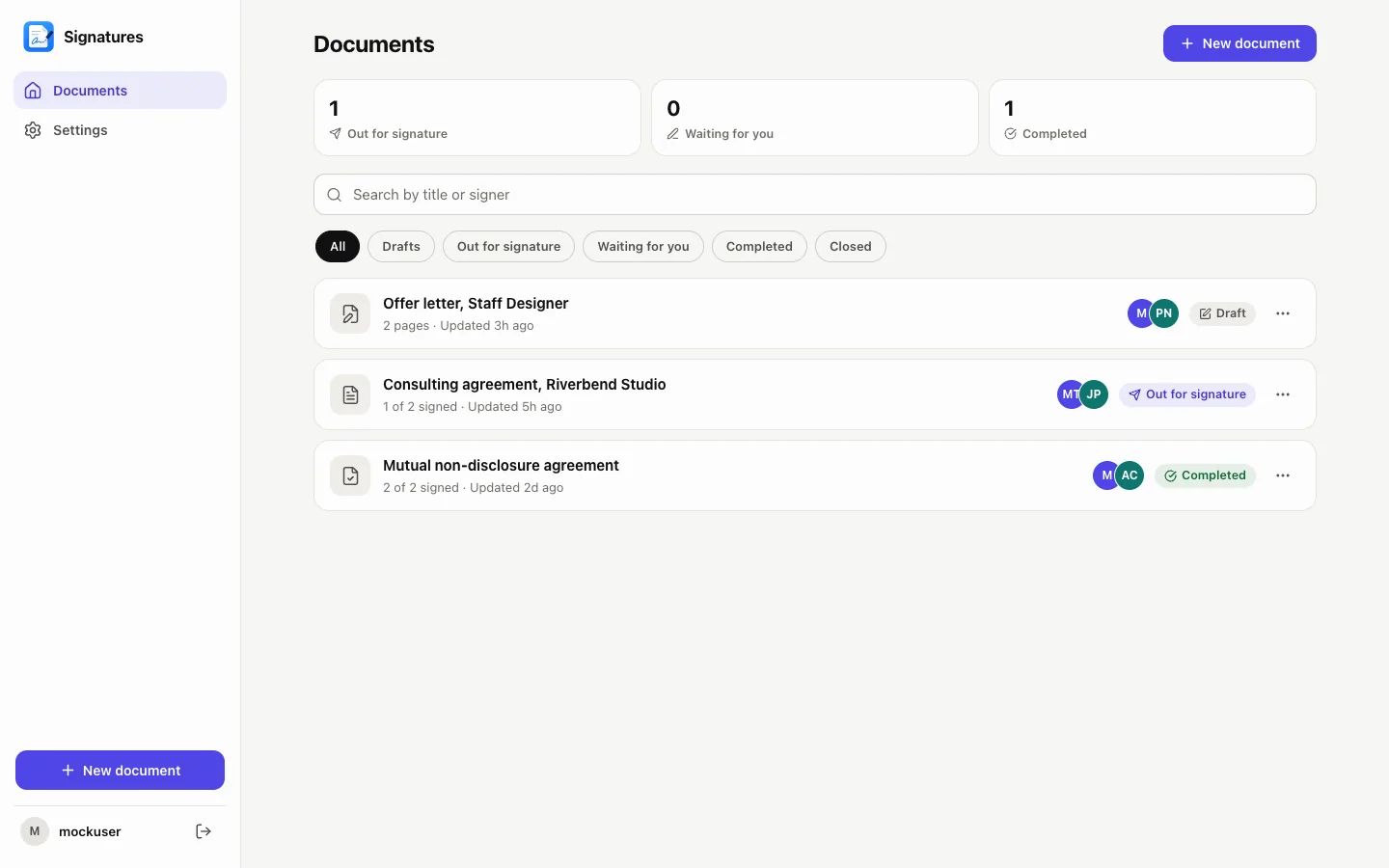Click the mockuser profile avatar

35,831
